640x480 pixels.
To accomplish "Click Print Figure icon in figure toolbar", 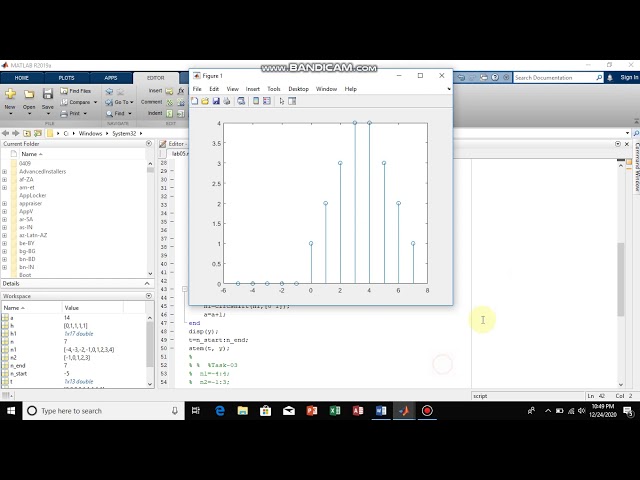I will (227, 101).
